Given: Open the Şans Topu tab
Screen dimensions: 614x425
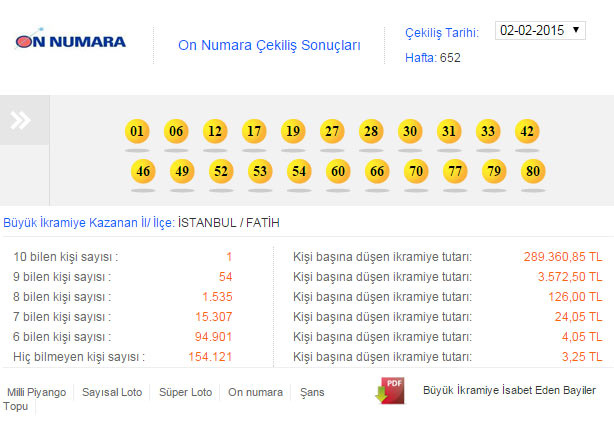Looking at the screenshot, I should coord(312,392).
